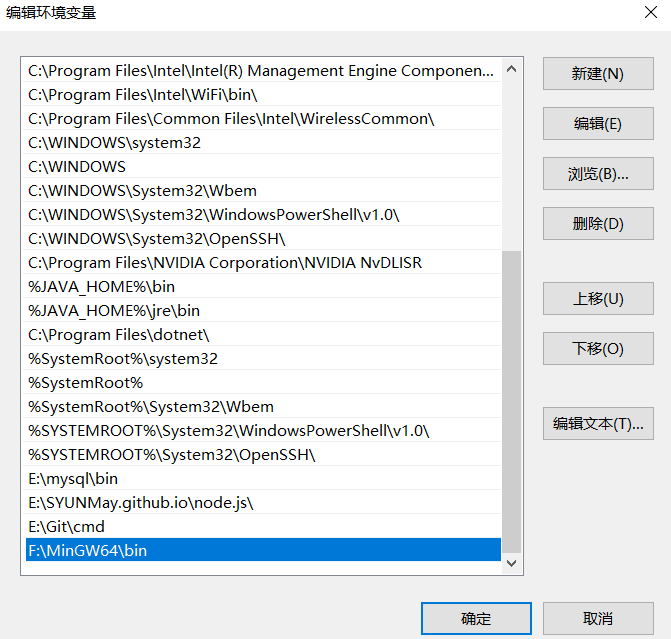Select the Intel Management Engine Components path
Screen dimensions: 671x639
[x=263, y=71]
